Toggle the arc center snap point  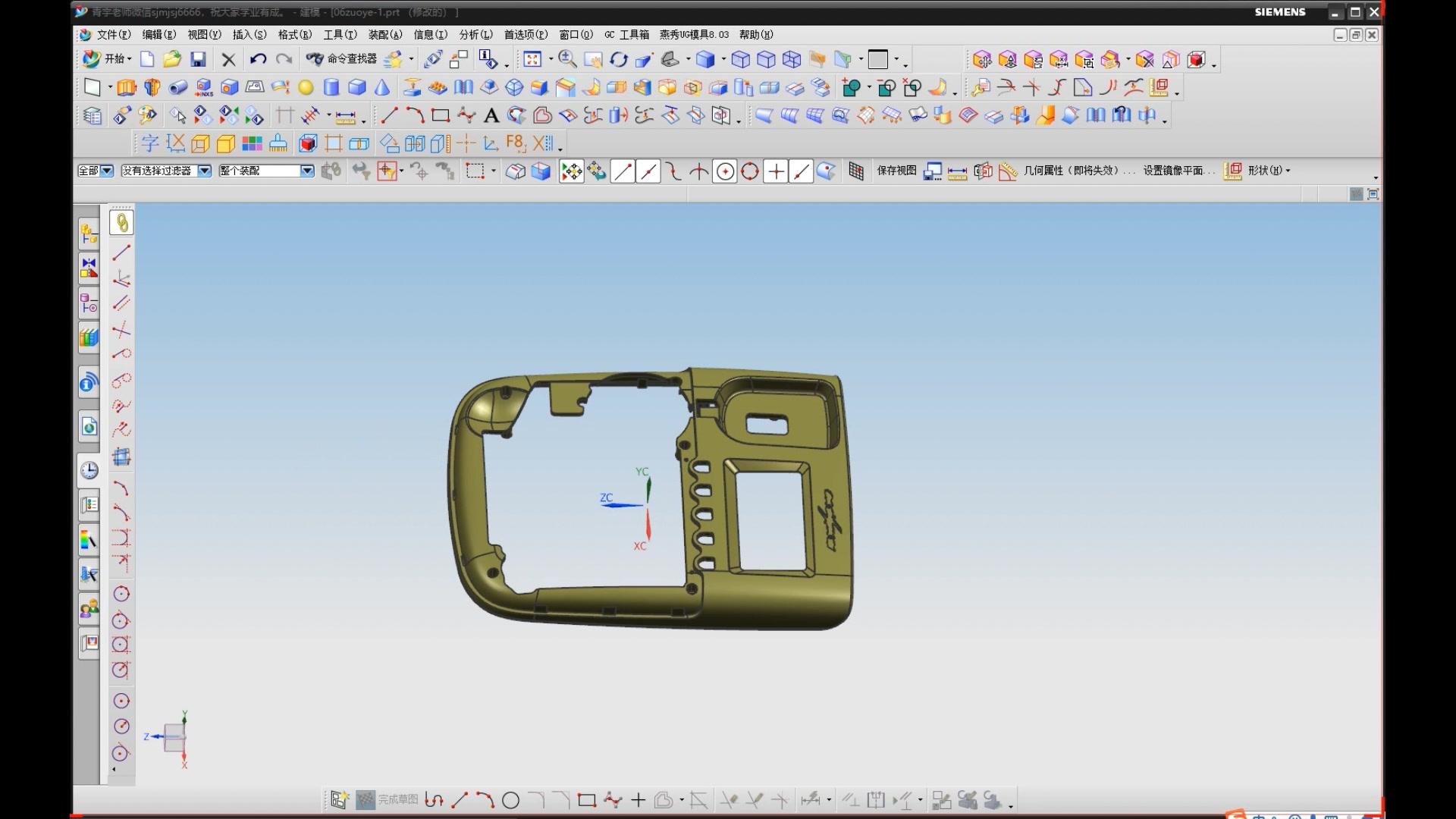click(x=725, y=172)
